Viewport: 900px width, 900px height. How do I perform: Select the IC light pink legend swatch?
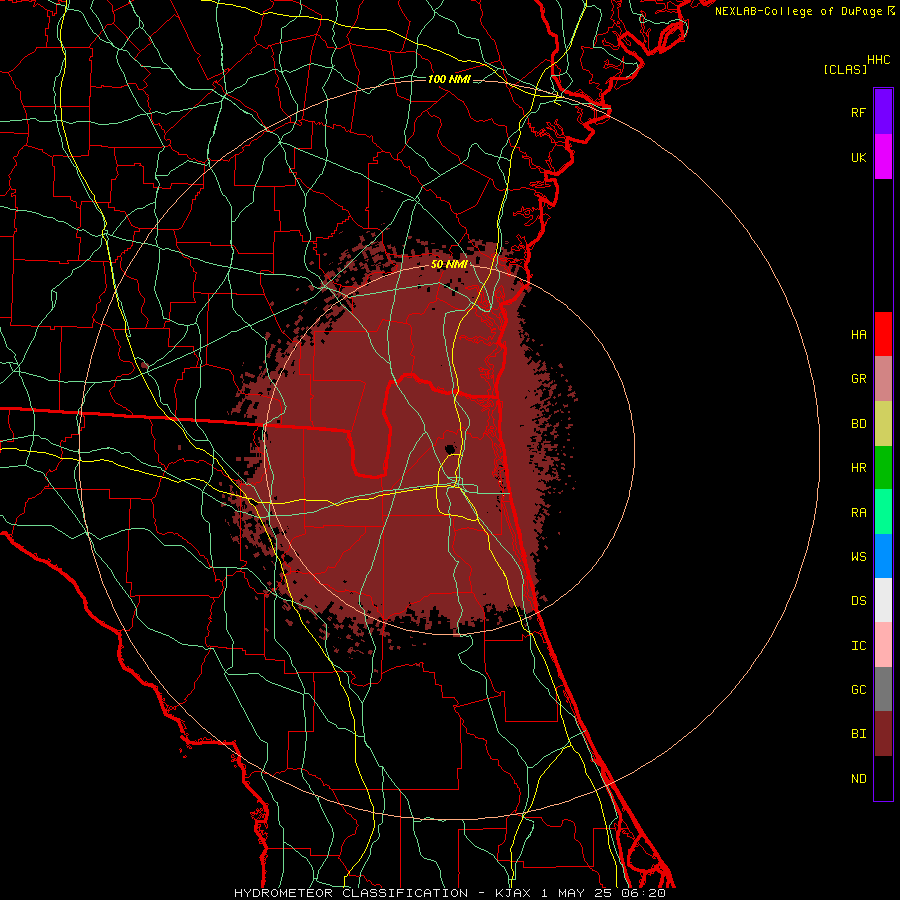click(883, 645)
